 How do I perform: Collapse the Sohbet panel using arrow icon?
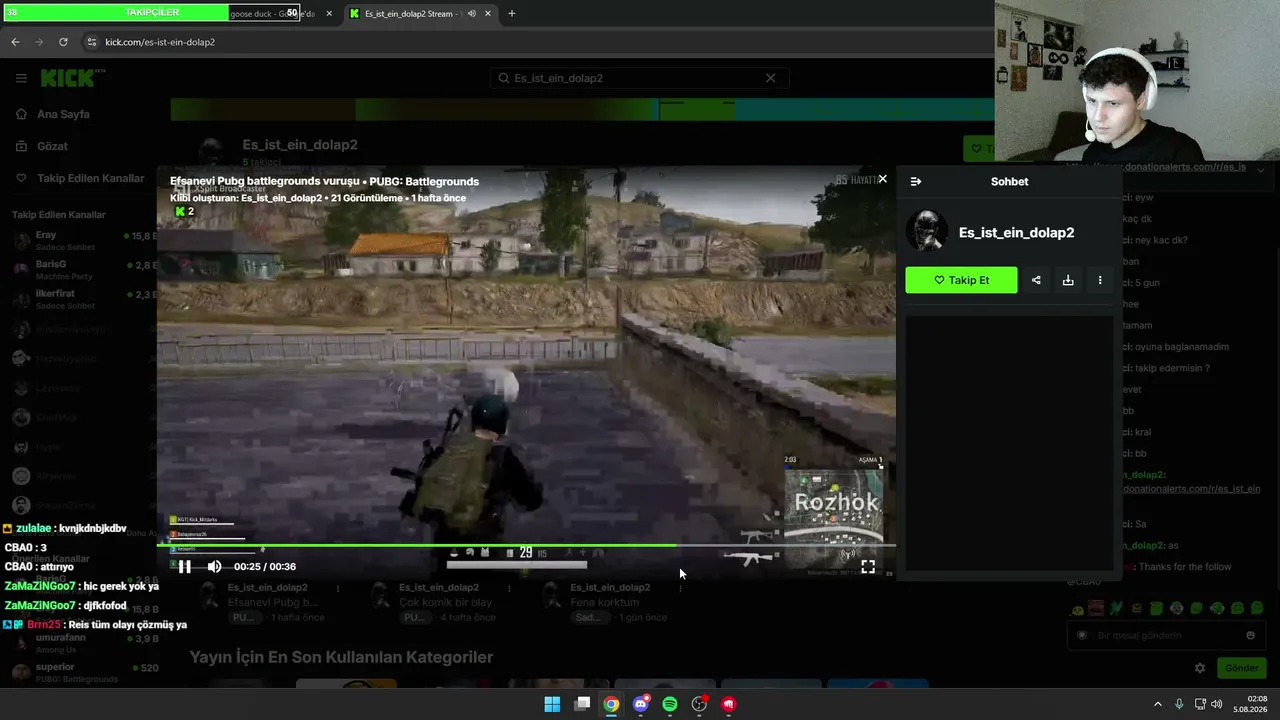tap(916, 181)
